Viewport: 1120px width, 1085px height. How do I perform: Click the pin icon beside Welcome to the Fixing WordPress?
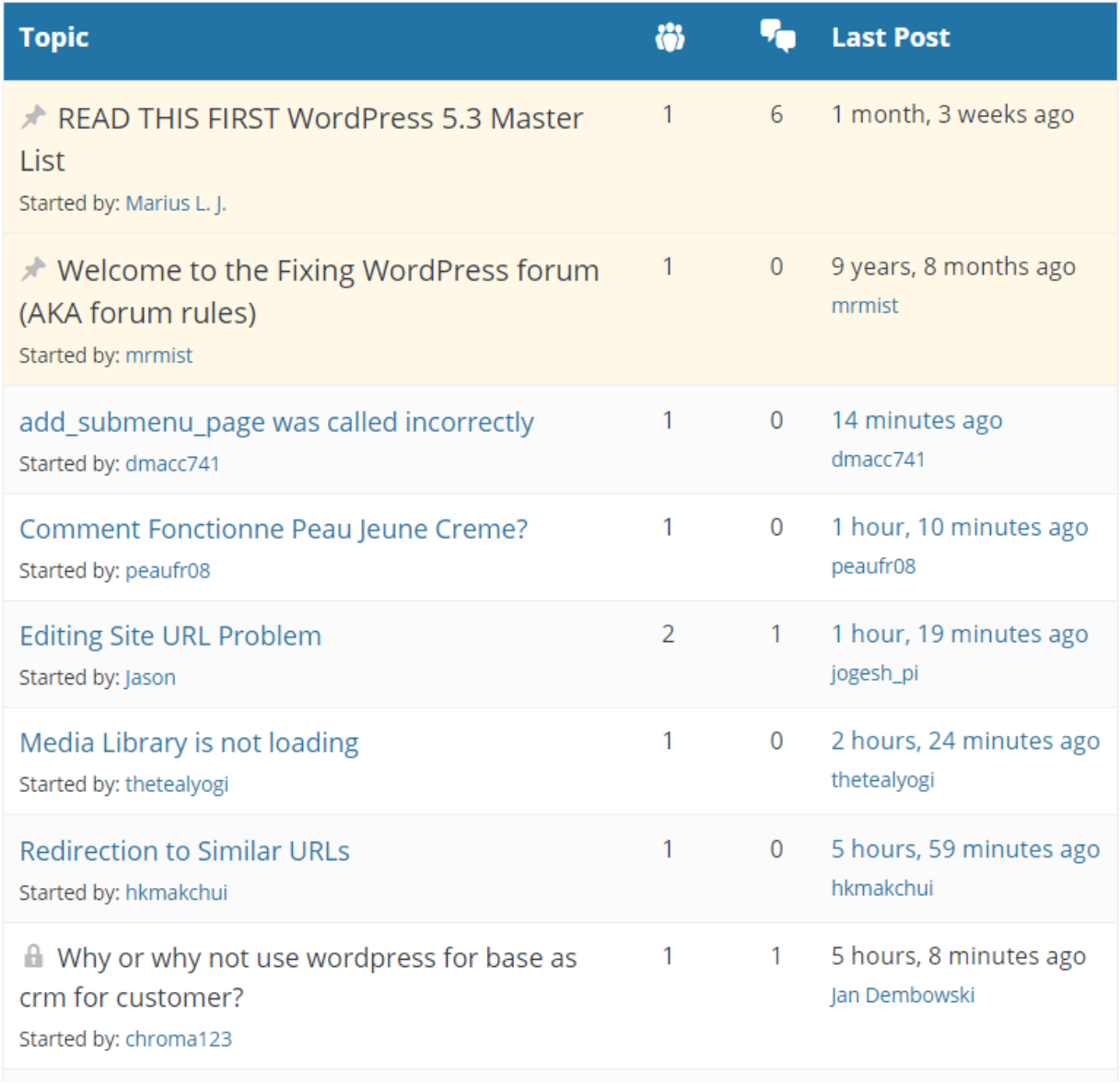33,269
